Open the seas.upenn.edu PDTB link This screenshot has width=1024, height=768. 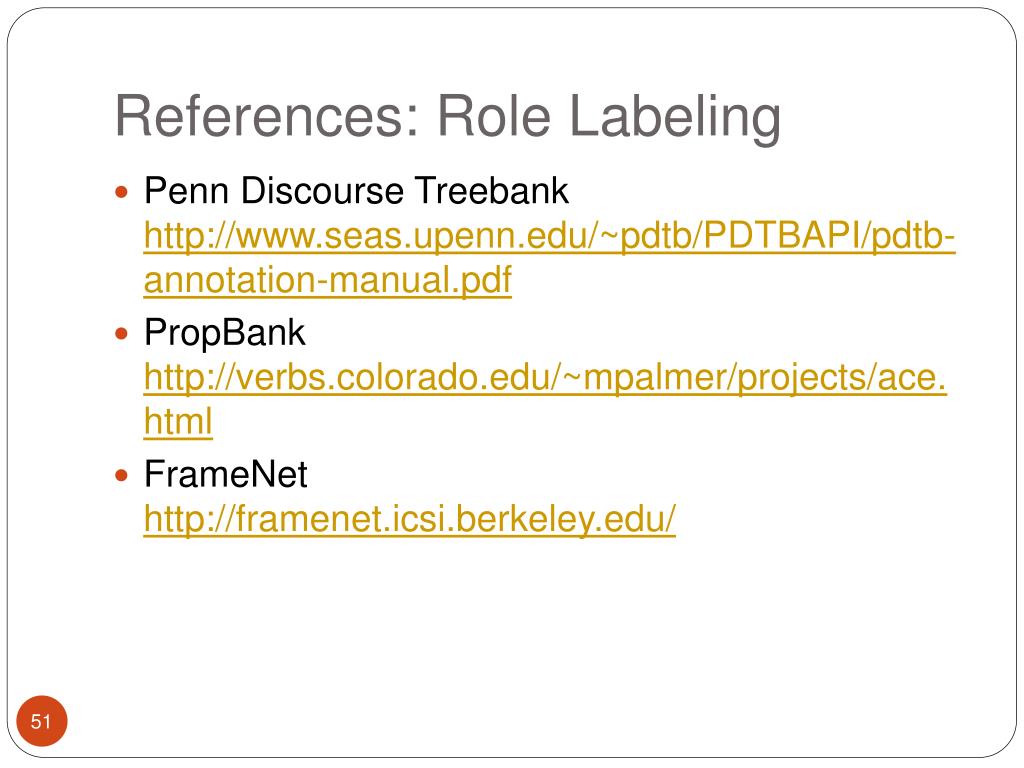pos(549,236)
